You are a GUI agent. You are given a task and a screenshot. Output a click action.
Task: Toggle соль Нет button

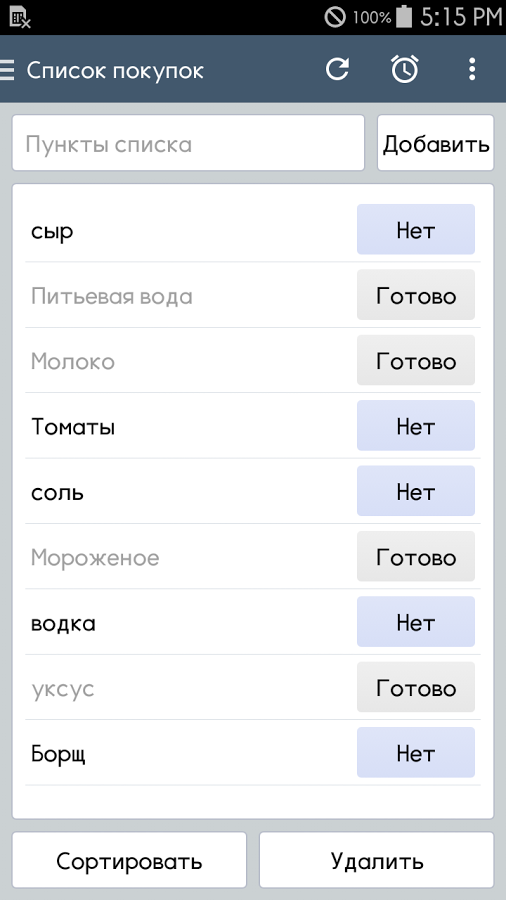click(x=416, y=491)
